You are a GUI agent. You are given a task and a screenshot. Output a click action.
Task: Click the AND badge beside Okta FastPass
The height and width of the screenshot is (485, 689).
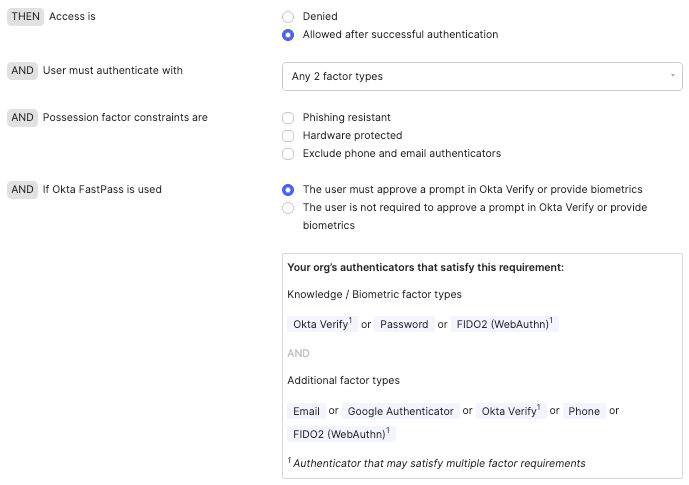pyautogui.click(x=22, y=190)
